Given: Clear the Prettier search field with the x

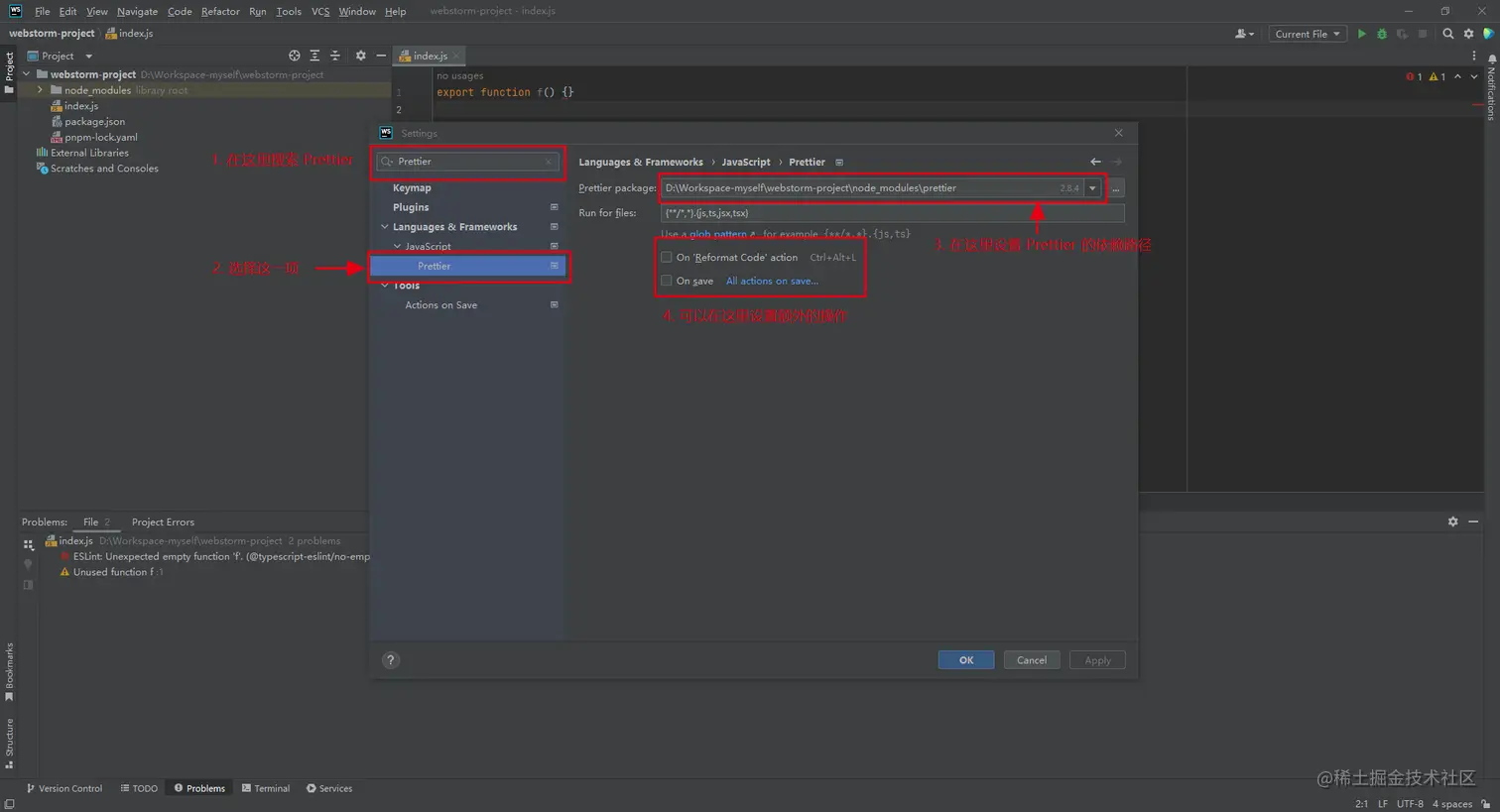Looking at the screenshot, I should (548, 162).
